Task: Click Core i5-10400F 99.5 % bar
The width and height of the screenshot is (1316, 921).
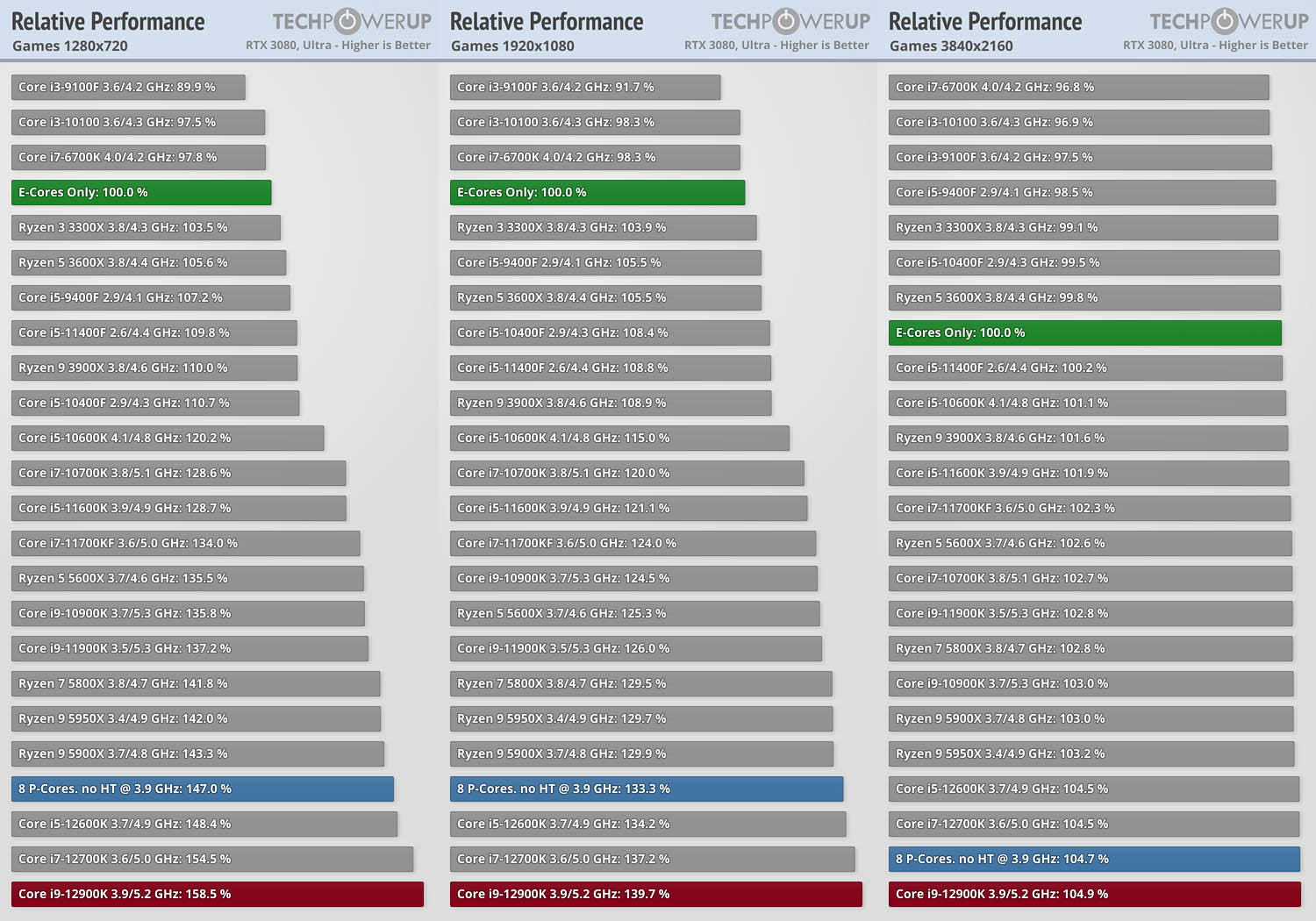Action: pos(1084,262)
